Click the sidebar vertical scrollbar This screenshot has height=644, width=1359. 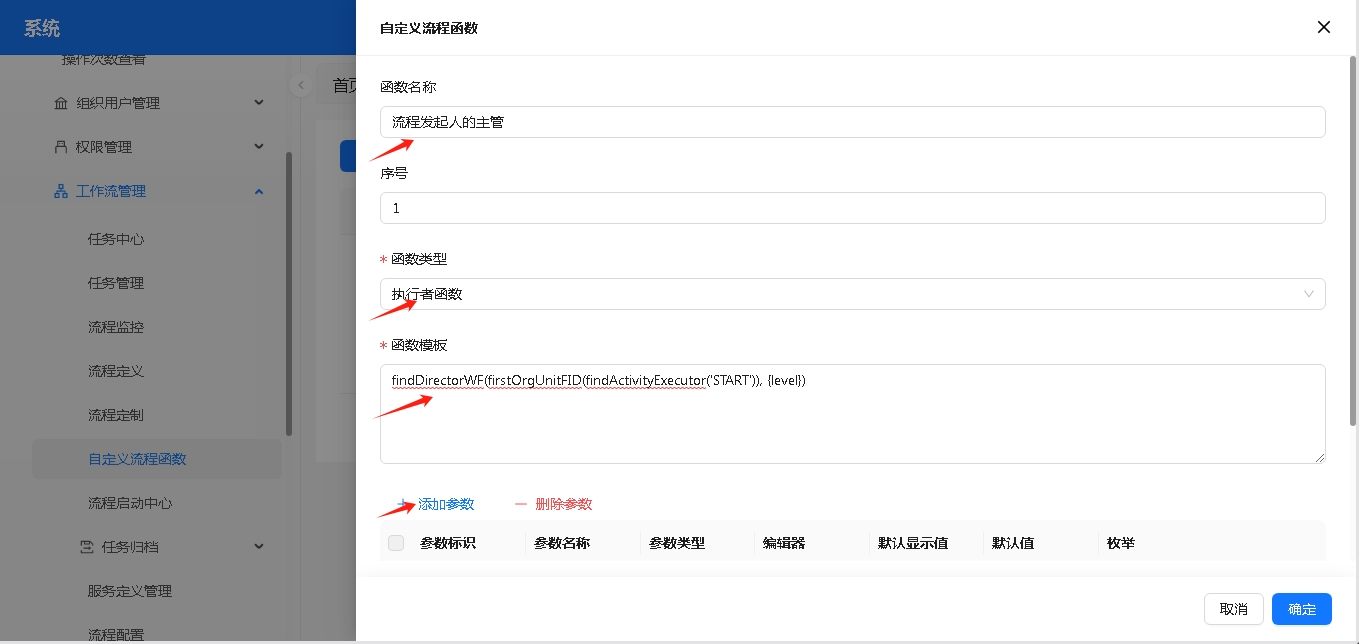289,293
